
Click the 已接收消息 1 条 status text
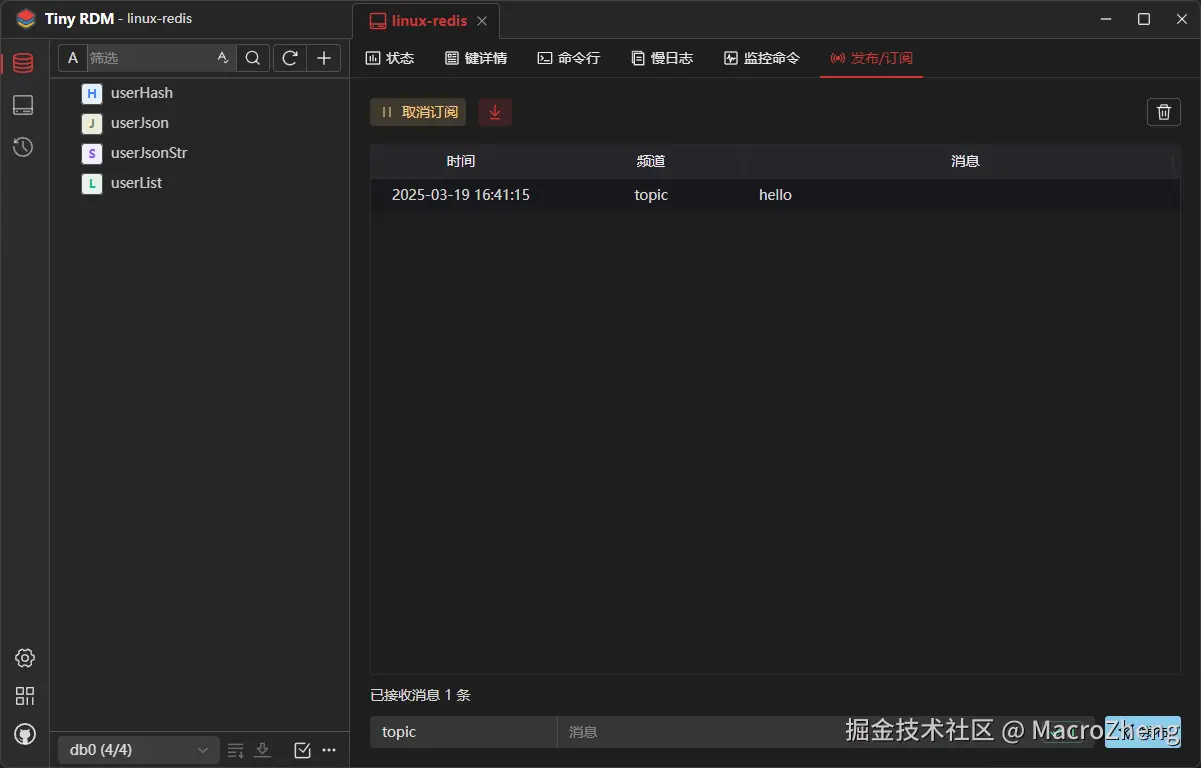[420, 695]
